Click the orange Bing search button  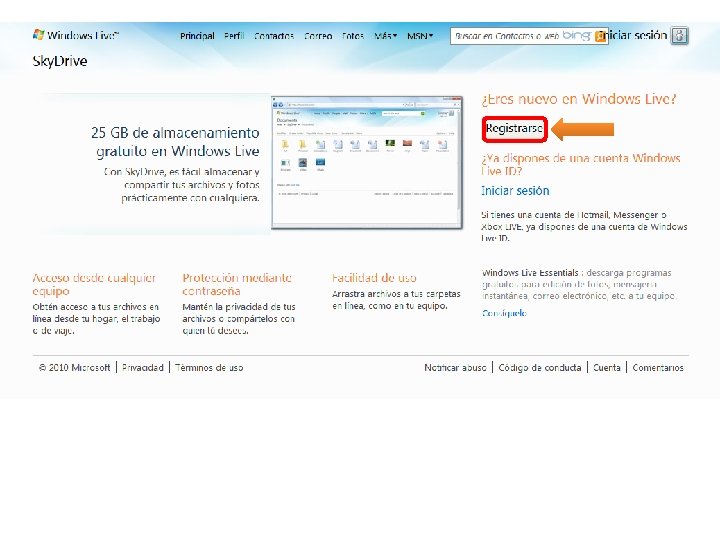600,36
